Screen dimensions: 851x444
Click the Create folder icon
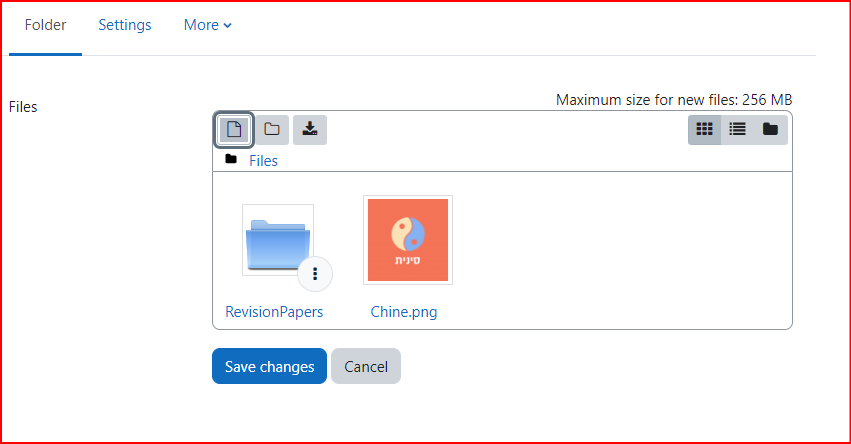pos(272,130)
